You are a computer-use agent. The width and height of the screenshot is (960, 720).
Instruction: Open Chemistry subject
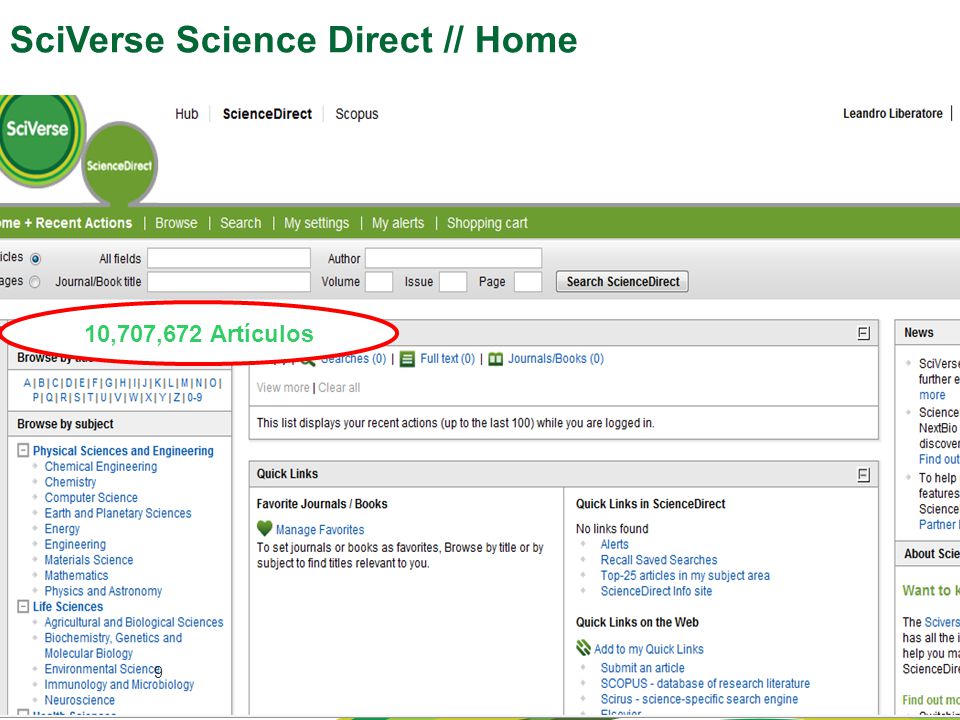click(70, 482)
